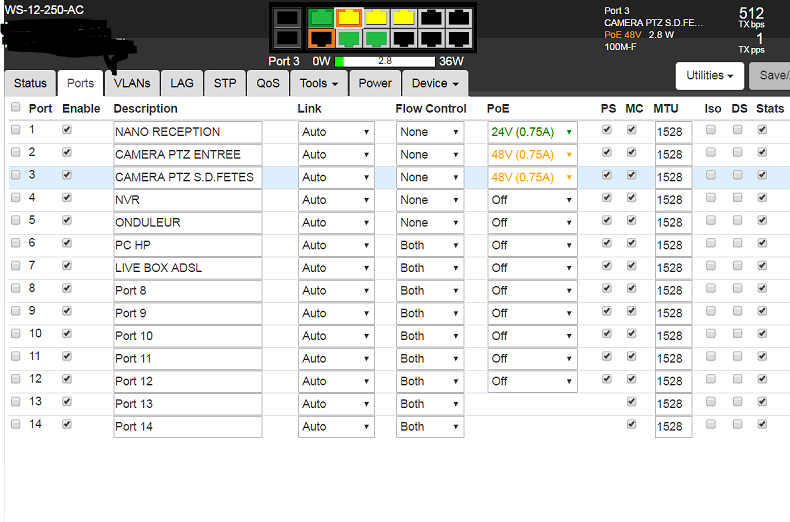Click the upper SFP port icon in diagram
The height and width of the screenshot is (522, 790).
(x=287, y=17)
